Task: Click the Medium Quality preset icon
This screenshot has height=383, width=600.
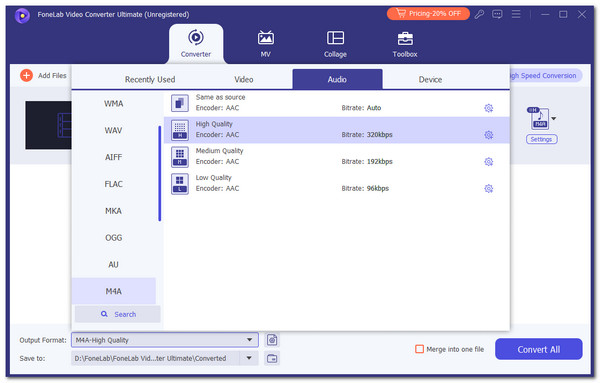Action: click(x=180, y=157)
